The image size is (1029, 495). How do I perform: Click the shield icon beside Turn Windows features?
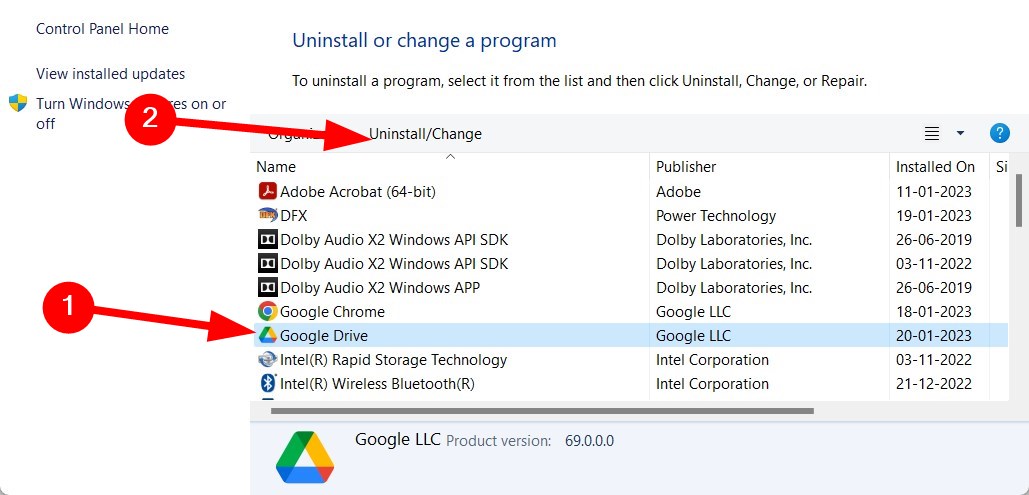(18, 103)
